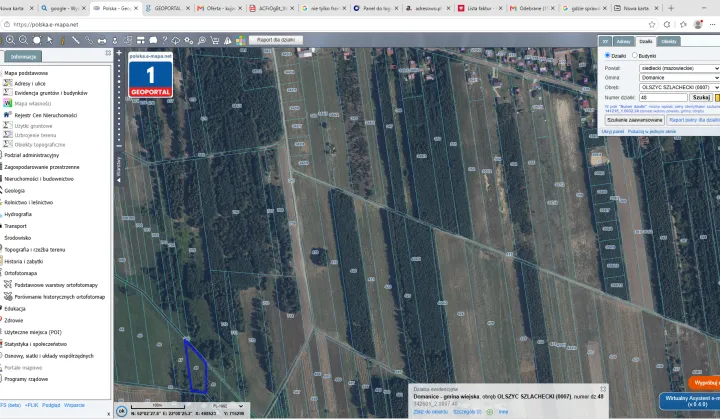
Task: Click 'Raport dla działki' toolbar button
Action: (x=276, y=40)
